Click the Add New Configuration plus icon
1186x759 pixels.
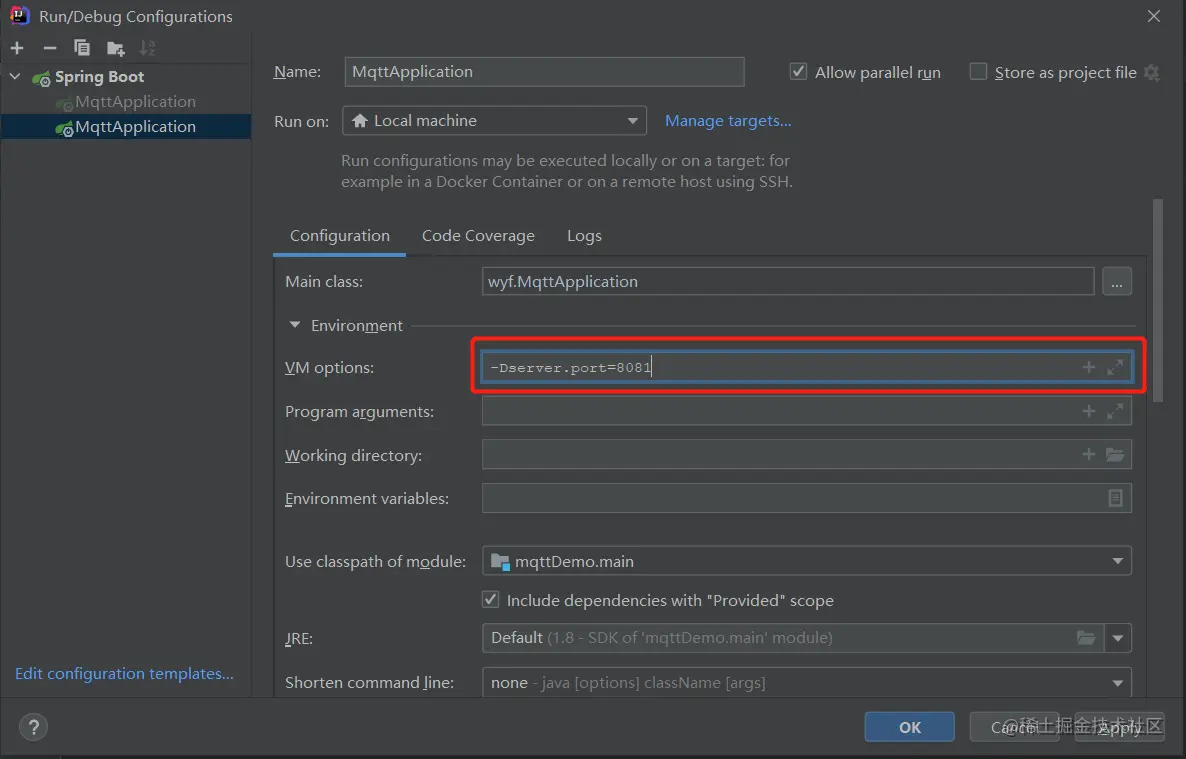17,48
